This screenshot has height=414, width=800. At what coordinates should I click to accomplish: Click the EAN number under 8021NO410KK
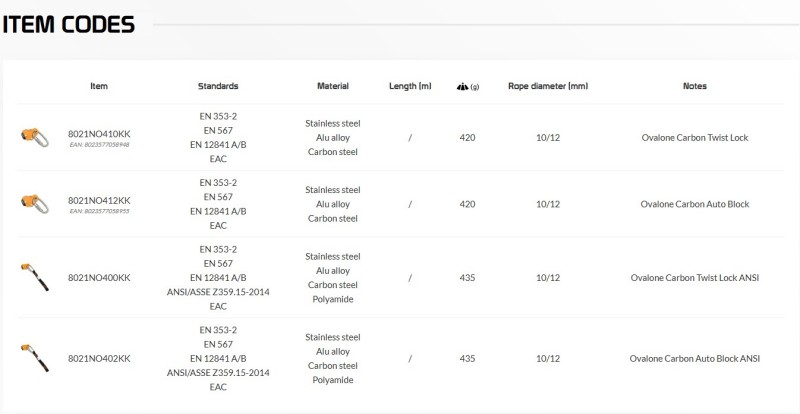click(x=99, y=144)
